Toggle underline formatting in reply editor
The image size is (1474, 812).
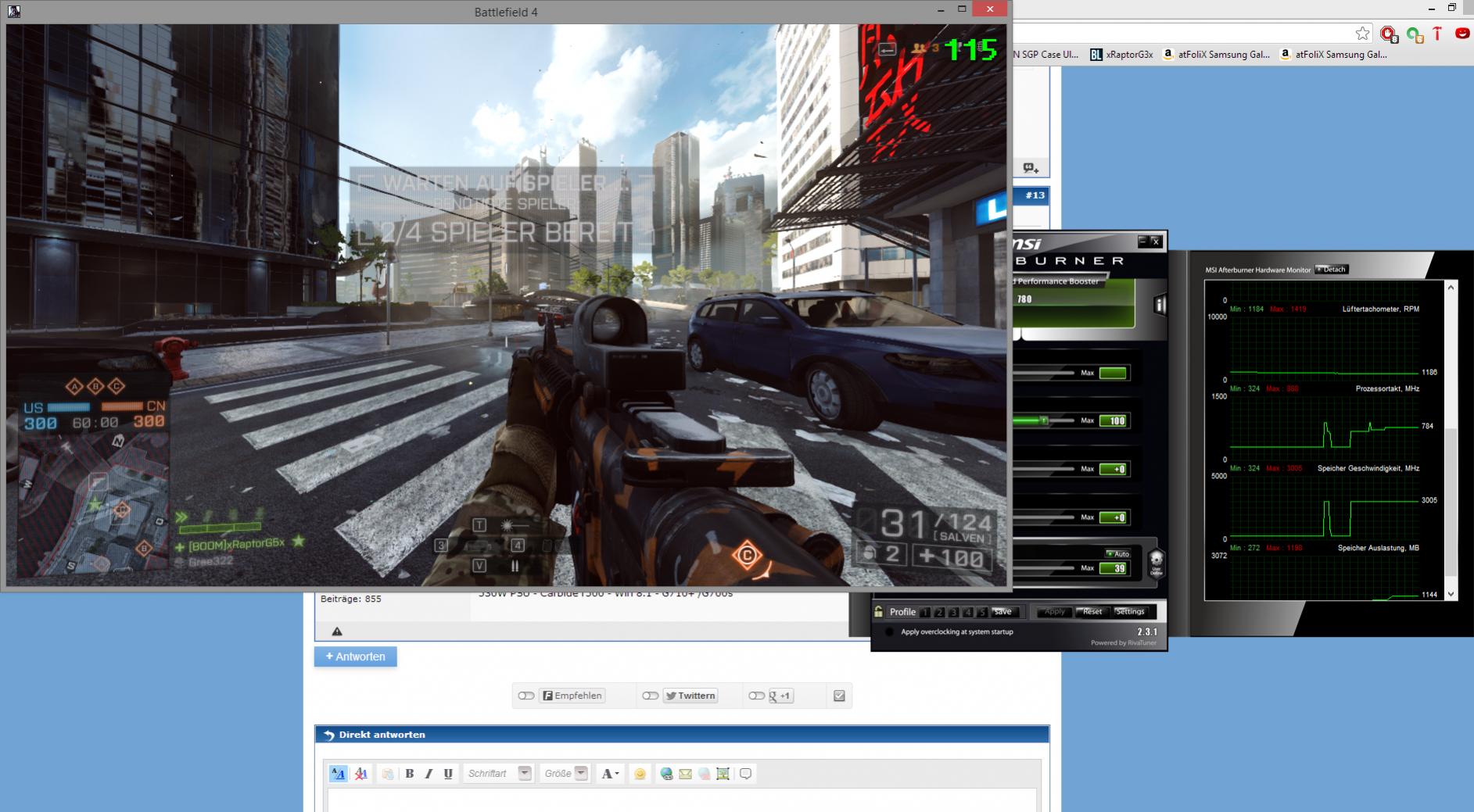(x=448, y=774)
